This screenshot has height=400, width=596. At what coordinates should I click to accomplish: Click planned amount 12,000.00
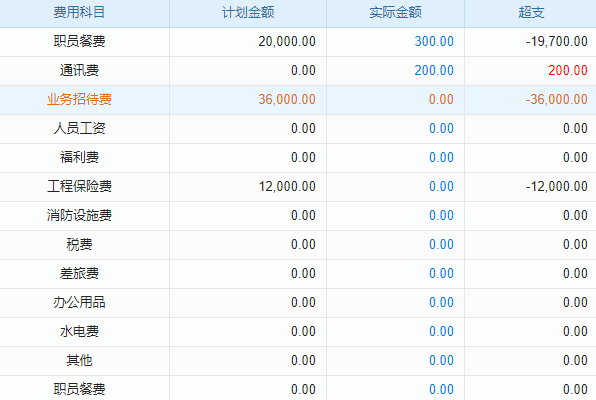(287, 186)
